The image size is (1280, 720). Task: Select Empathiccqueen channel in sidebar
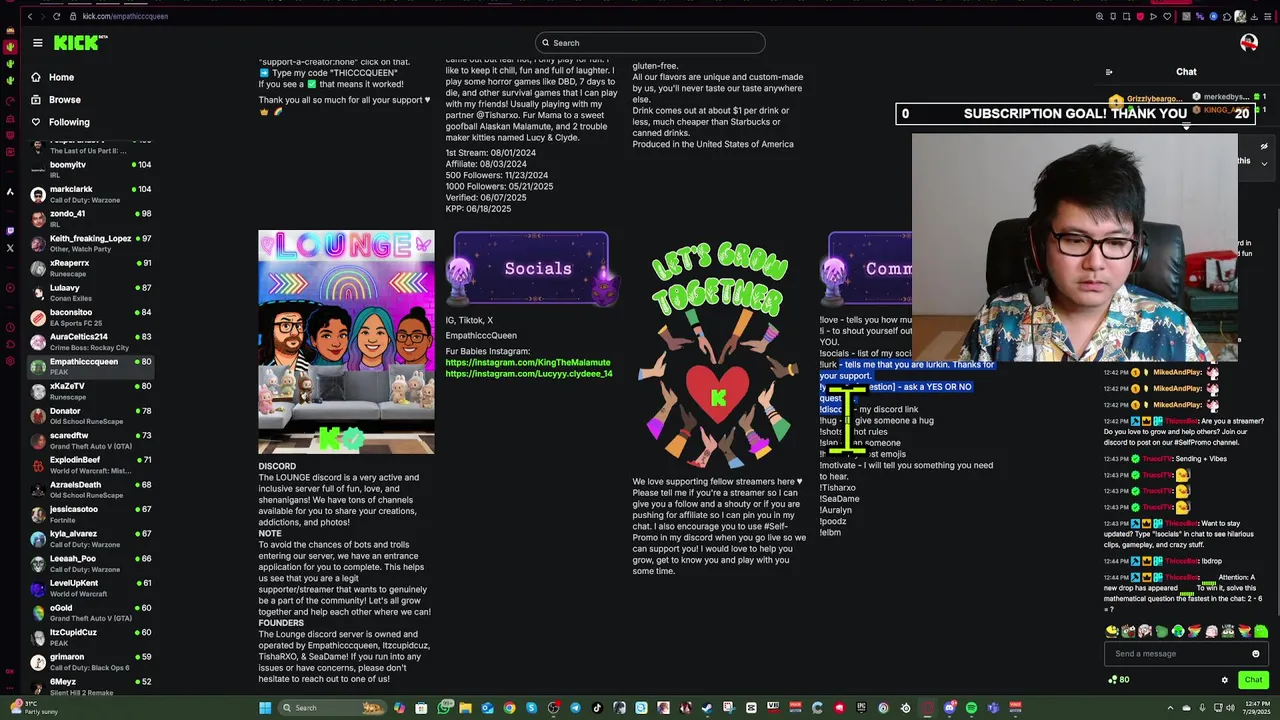pos(90,366)
